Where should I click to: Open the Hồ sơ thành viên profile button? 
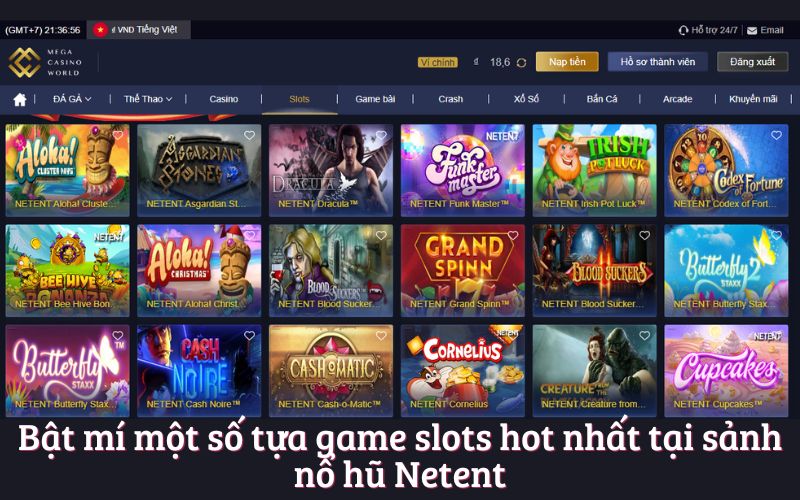point(658,62)
